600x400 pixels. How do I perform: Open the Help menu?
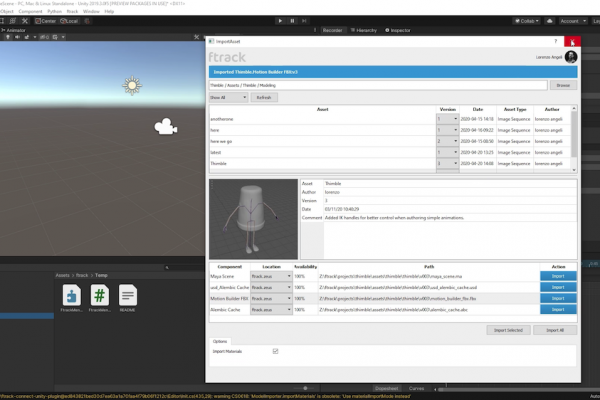109,11
